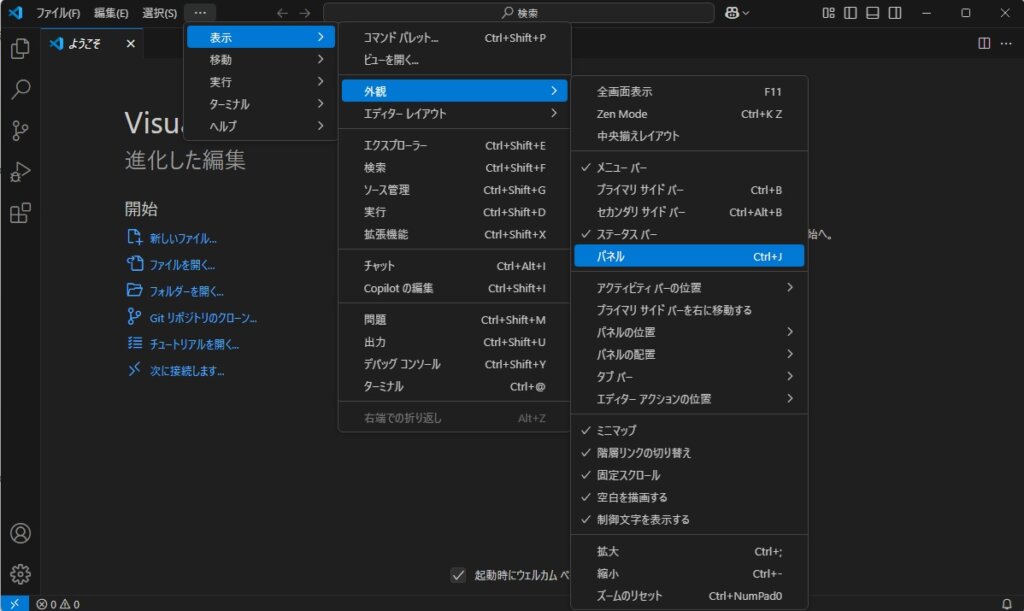The height and width of the screenshot is (611, 1024).
Task: Open the Manage gear icon
Action: tap(20, 574)
